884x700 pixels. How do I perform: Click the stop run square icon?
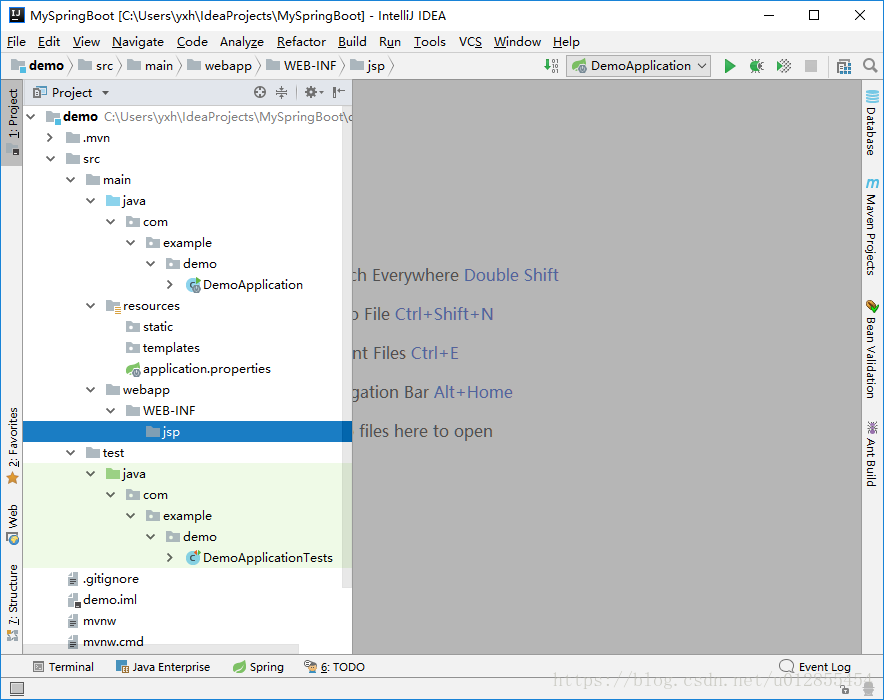coord(811,66)
